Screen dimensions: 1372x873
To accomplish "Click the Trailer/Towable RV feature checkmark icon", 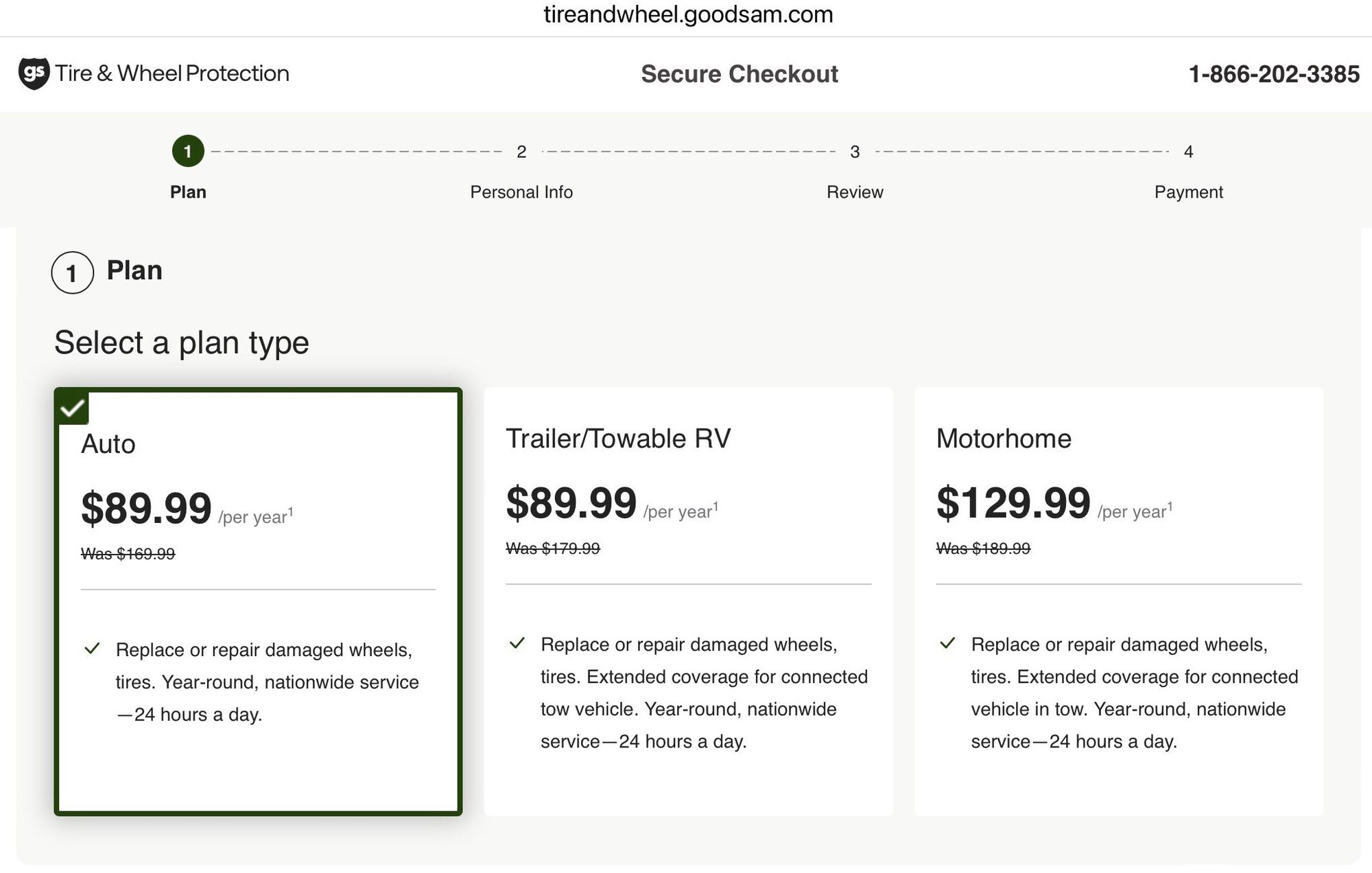I will pos(517,643).
